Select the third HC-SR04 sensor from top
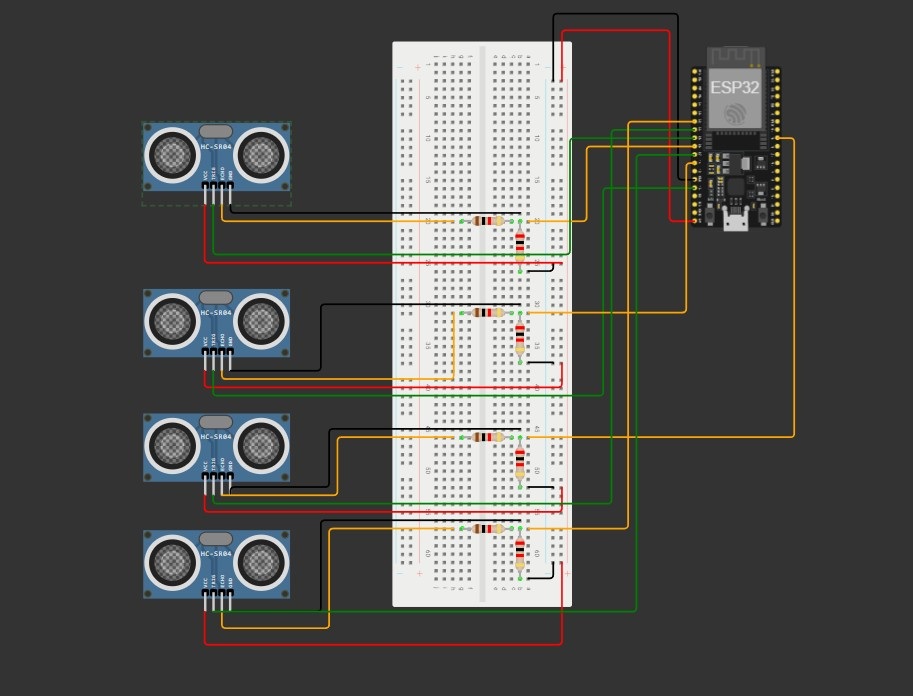The image size is (913, 696). pos(217,447)
